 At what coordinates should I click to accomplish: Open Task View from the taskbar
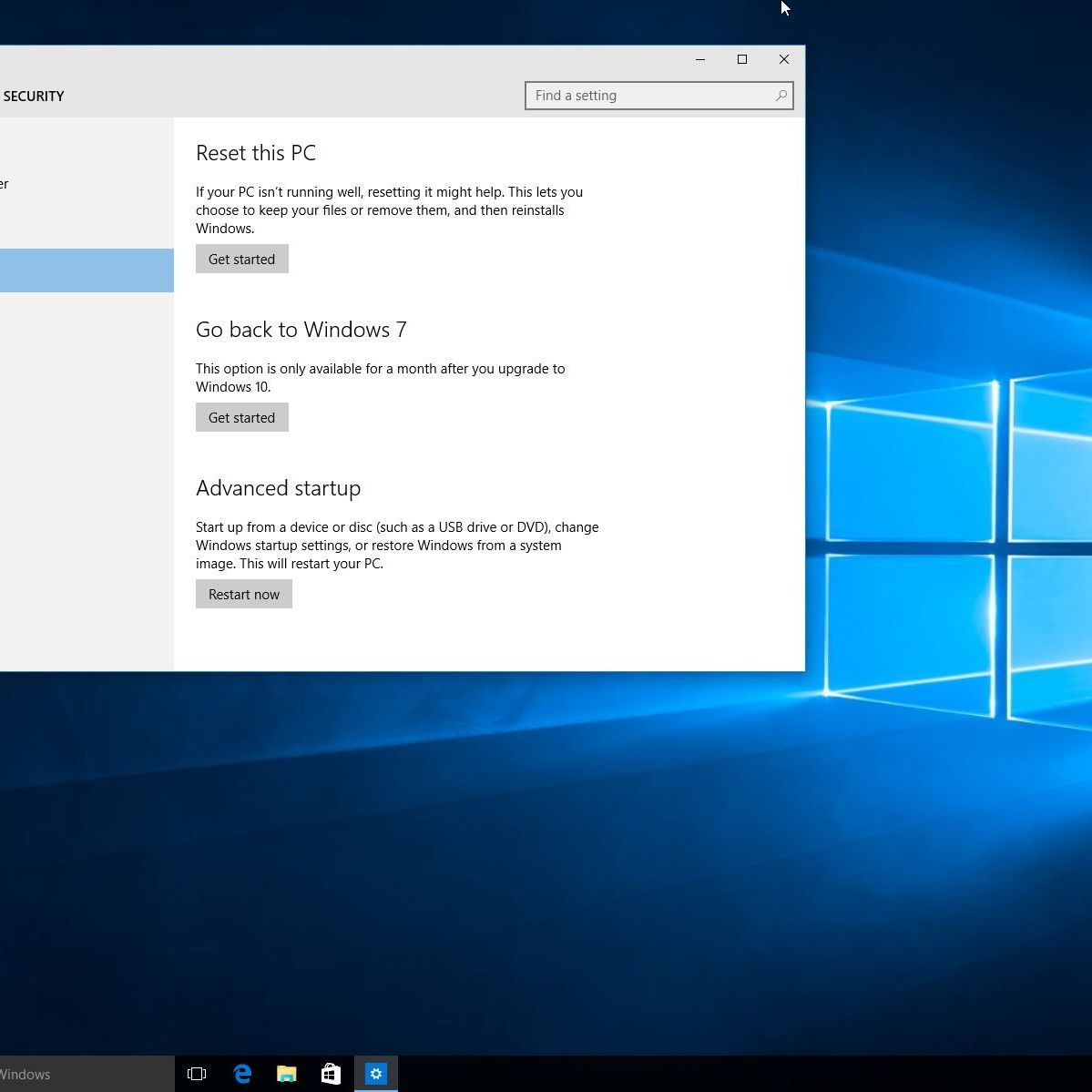[x=197, y=1074]
